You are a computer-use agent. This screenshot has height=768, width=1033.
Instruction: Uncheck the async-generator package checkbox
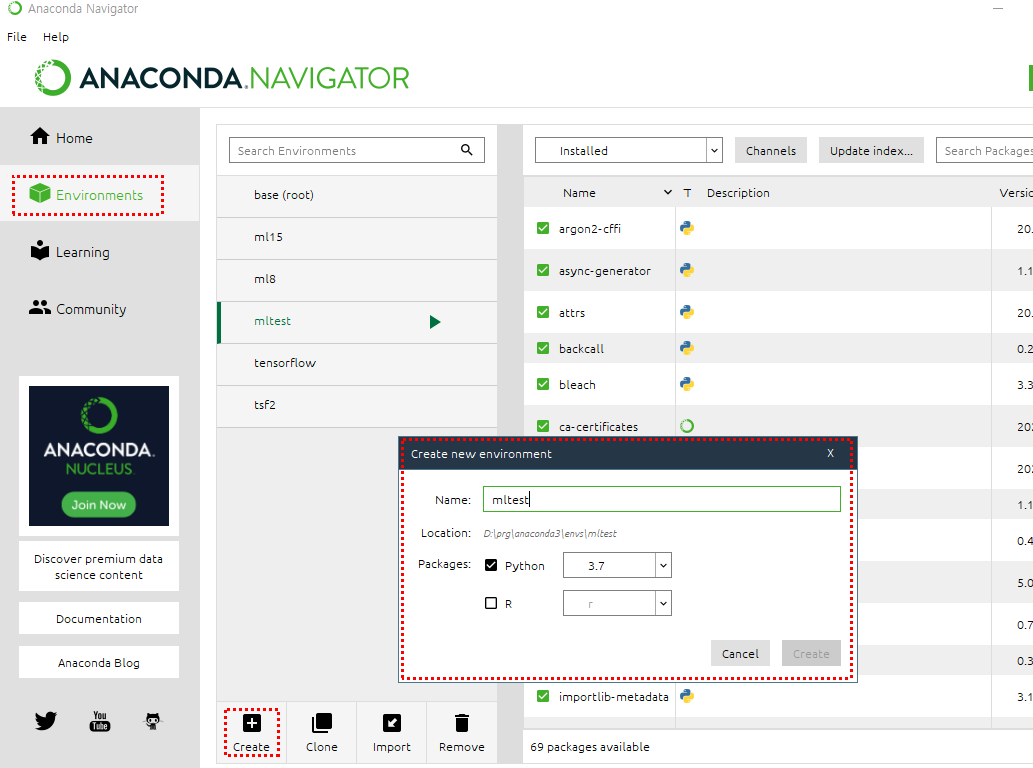pyautogui.click(x=543, y=270)
